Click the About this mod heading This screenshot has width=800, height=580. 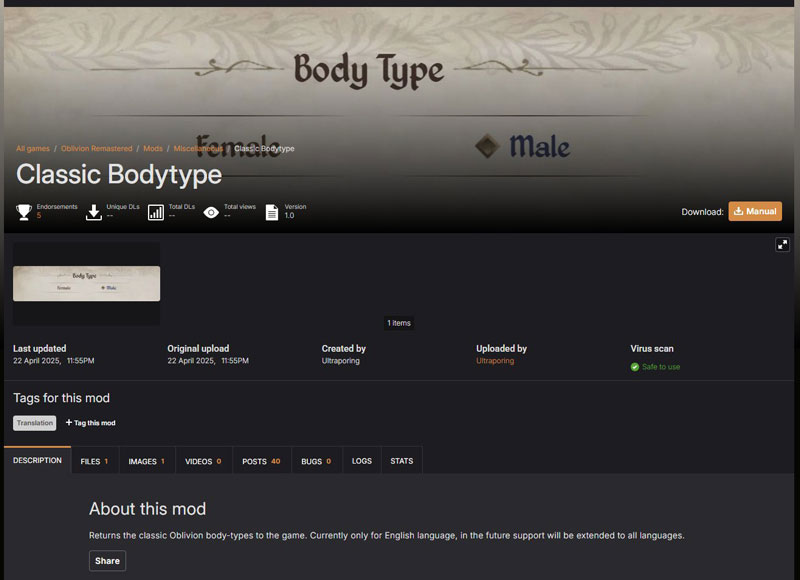click(x=147, y=509)
